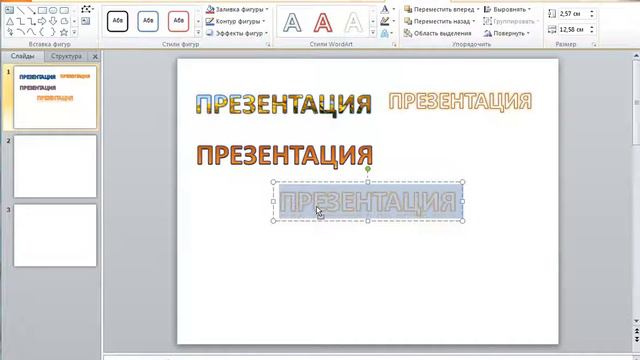
Task: Select the Elbow Arrow Connector shape
Action: [x=31, y=21]
